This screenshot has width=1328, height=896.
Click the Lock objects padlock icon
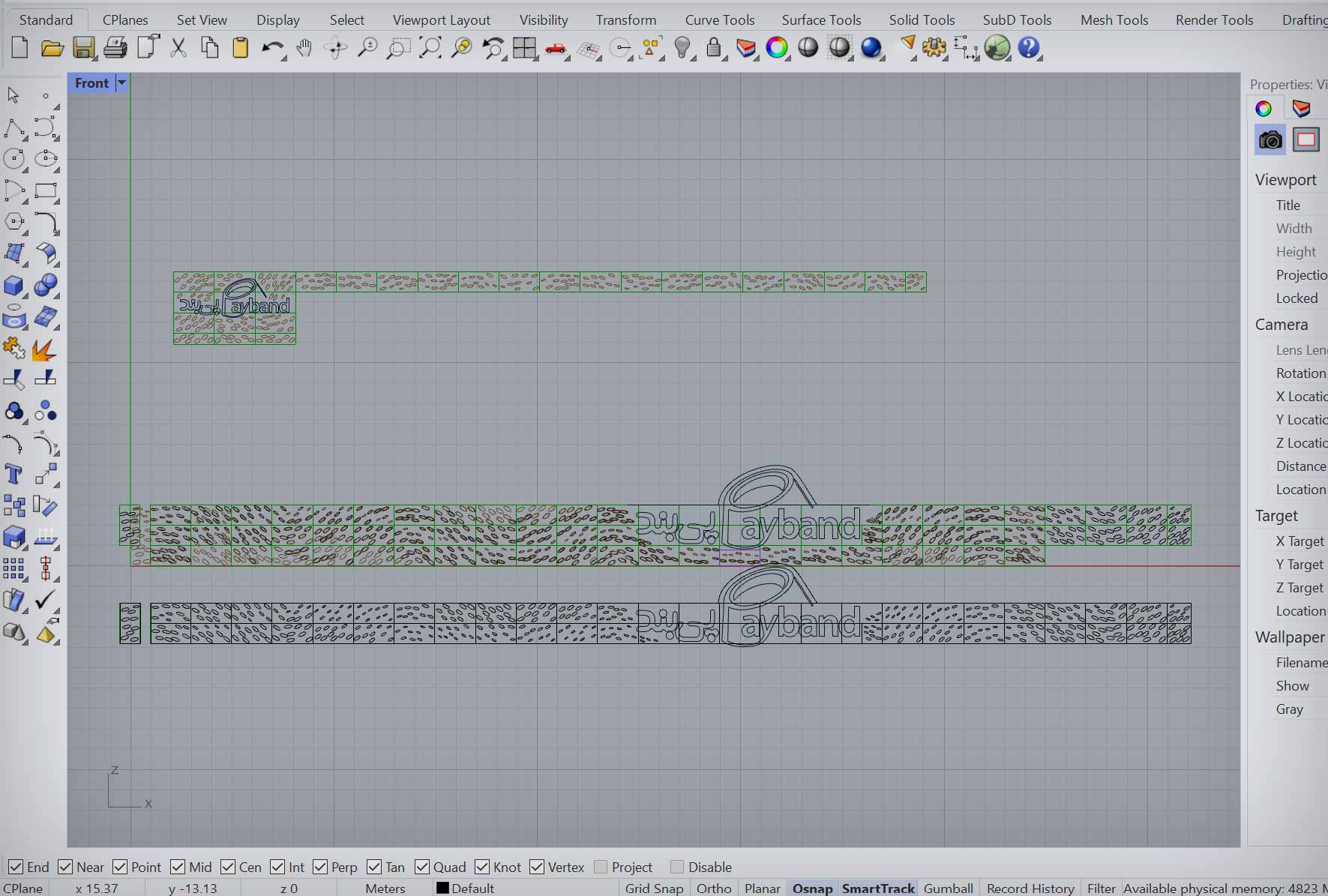tap(714, 49)
